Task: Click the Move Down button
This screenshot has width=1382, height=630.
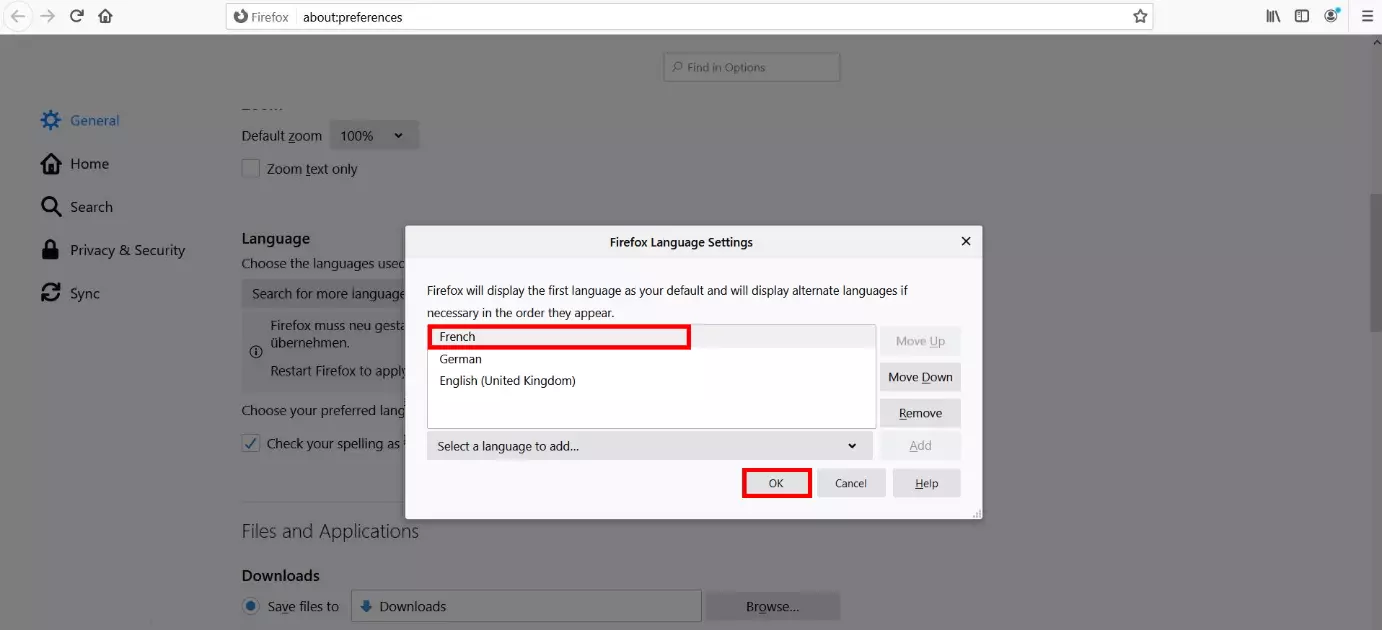Action: click(920, 377)
